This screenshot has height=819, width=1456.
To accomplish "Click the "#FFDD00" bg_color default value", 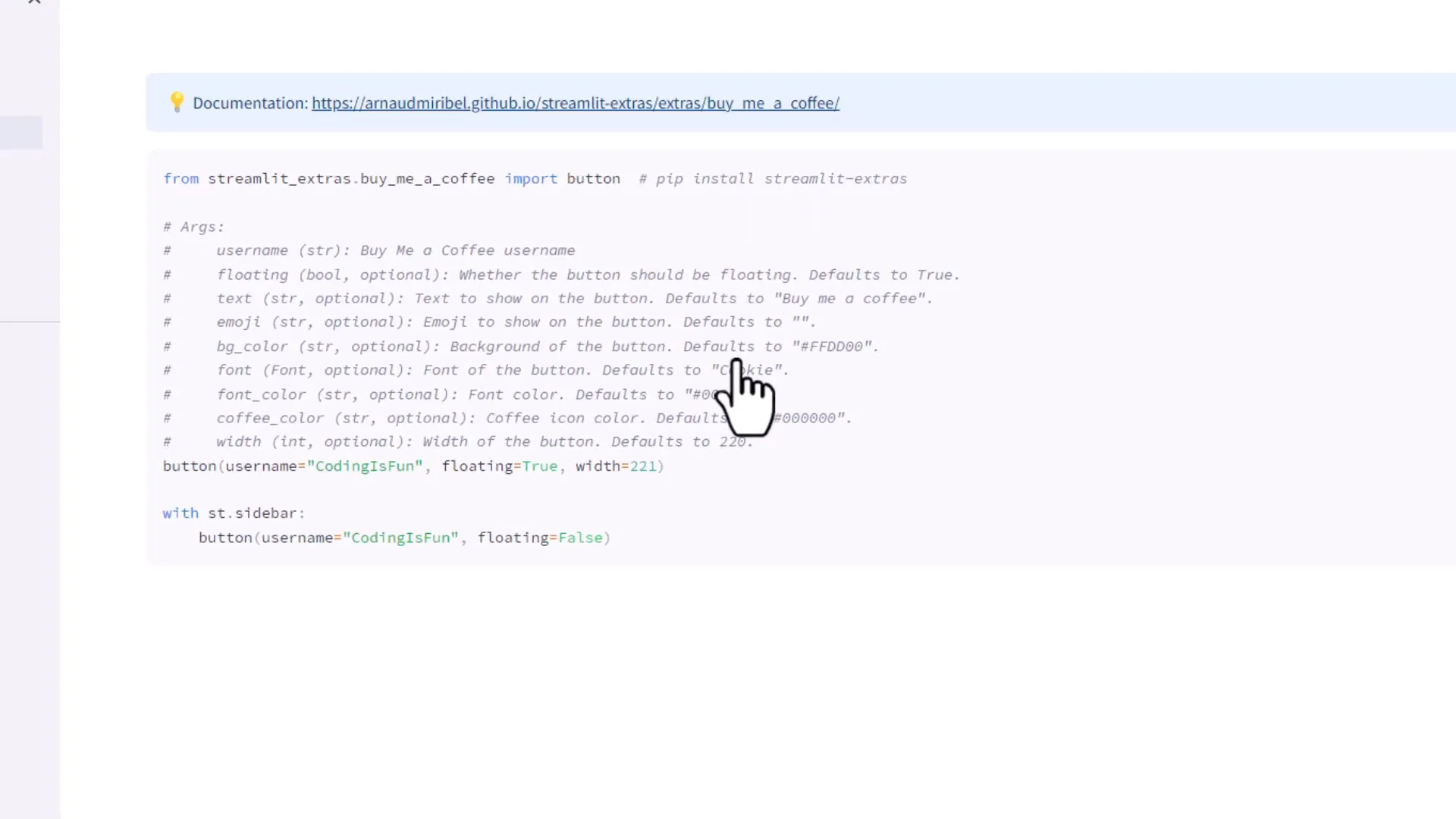I will (x=833, y=347).
